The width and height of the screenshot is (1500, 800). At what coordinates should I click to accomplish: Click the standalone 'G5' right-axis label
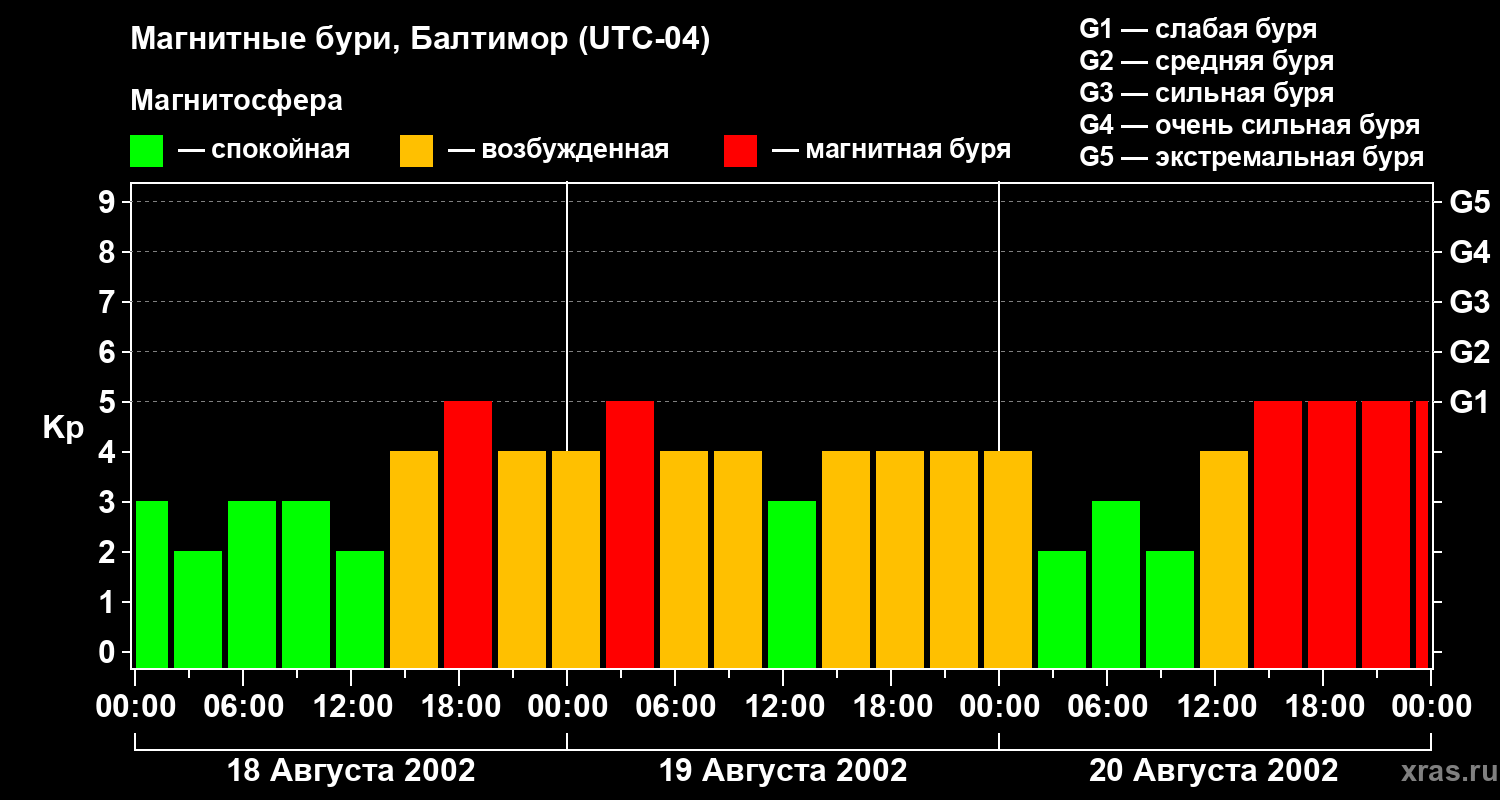1470,202
